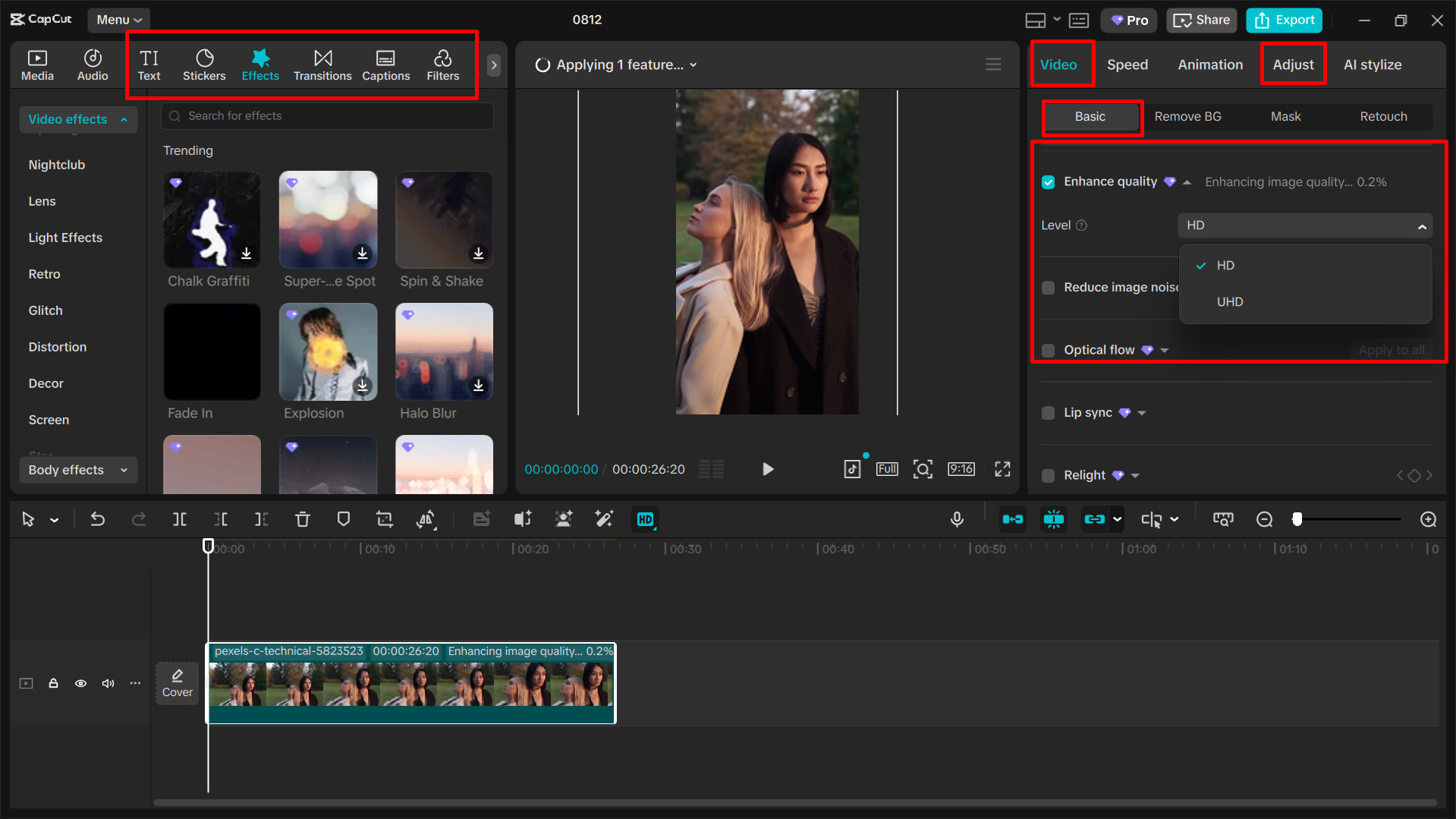Switch to the AI stylize tab

(1372, 65)
